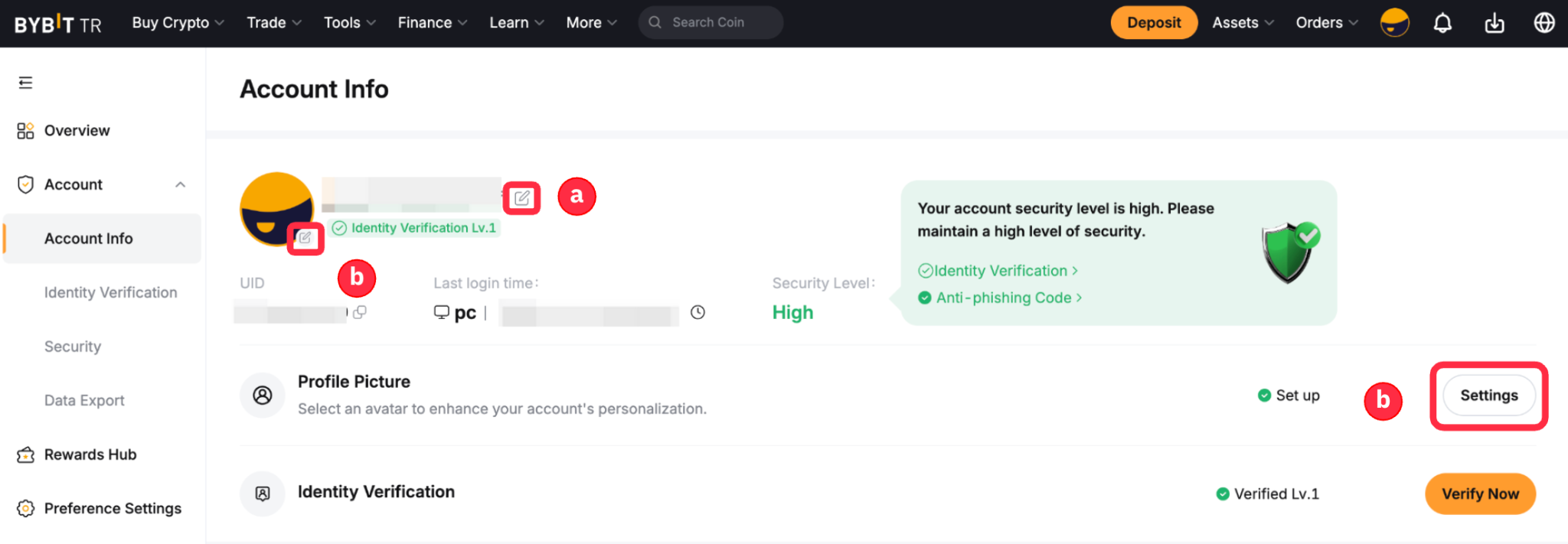Copy the UID with the copy icon
This screenshot has height=544, width=1568.
point(360,312)
